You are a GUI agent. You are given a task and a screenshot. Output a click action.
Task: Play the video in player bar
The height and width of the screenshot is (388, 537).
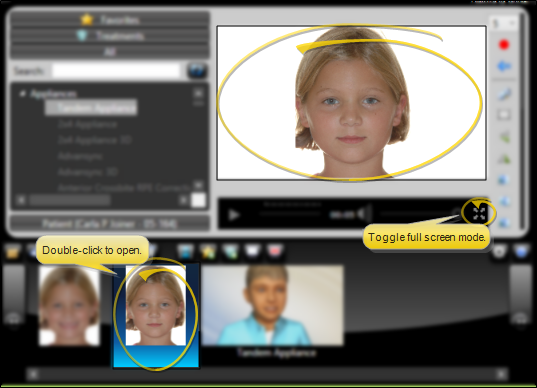(x=234, y=215)
